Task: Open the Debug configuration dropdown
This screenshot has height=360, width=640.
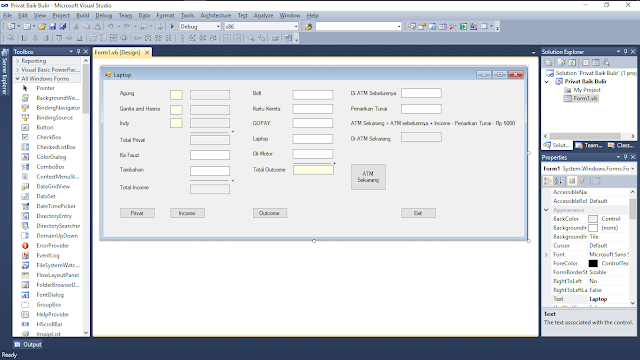Action: click(218, 27)
